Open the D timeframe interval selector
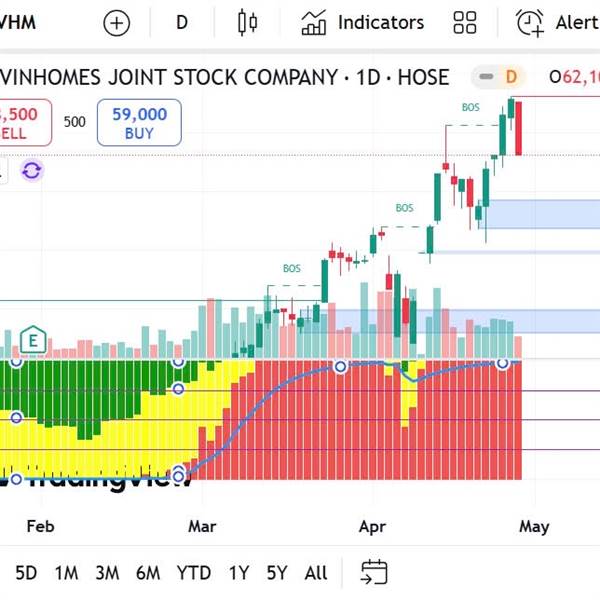Screen dimensions: 600x600 pyautogui.click(x=182, y=23)
